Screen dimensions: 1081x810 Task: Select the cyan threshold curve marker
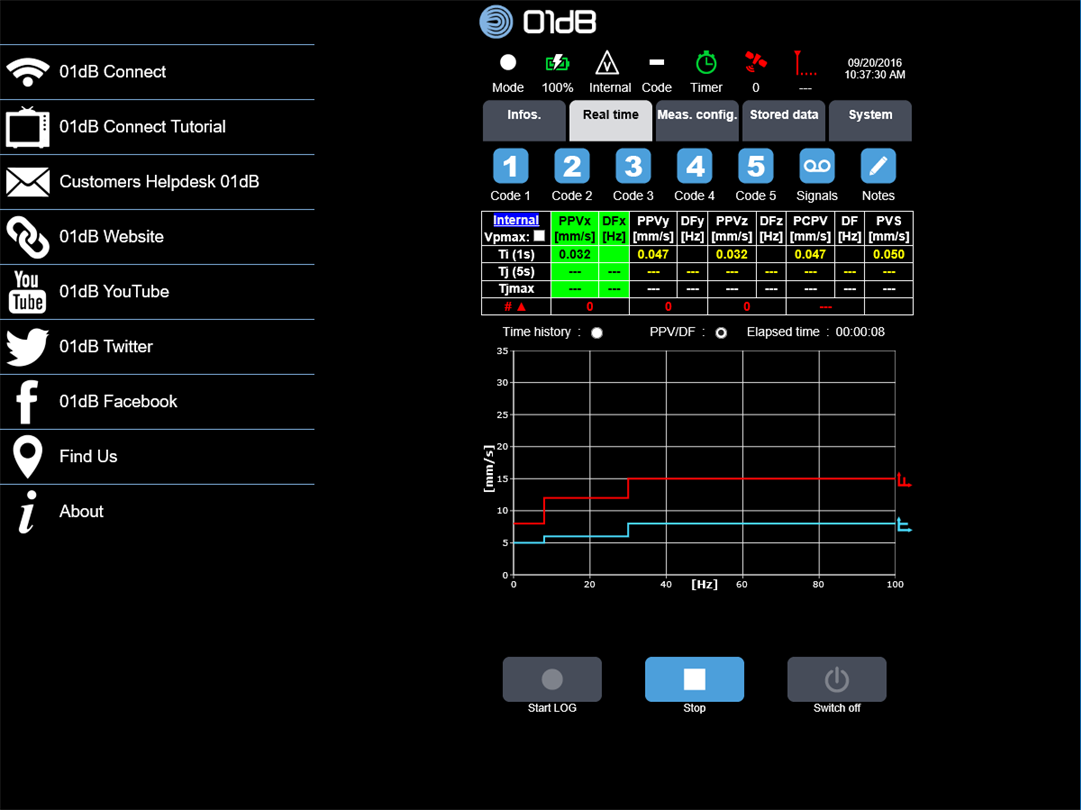click(x=904, y=525)
